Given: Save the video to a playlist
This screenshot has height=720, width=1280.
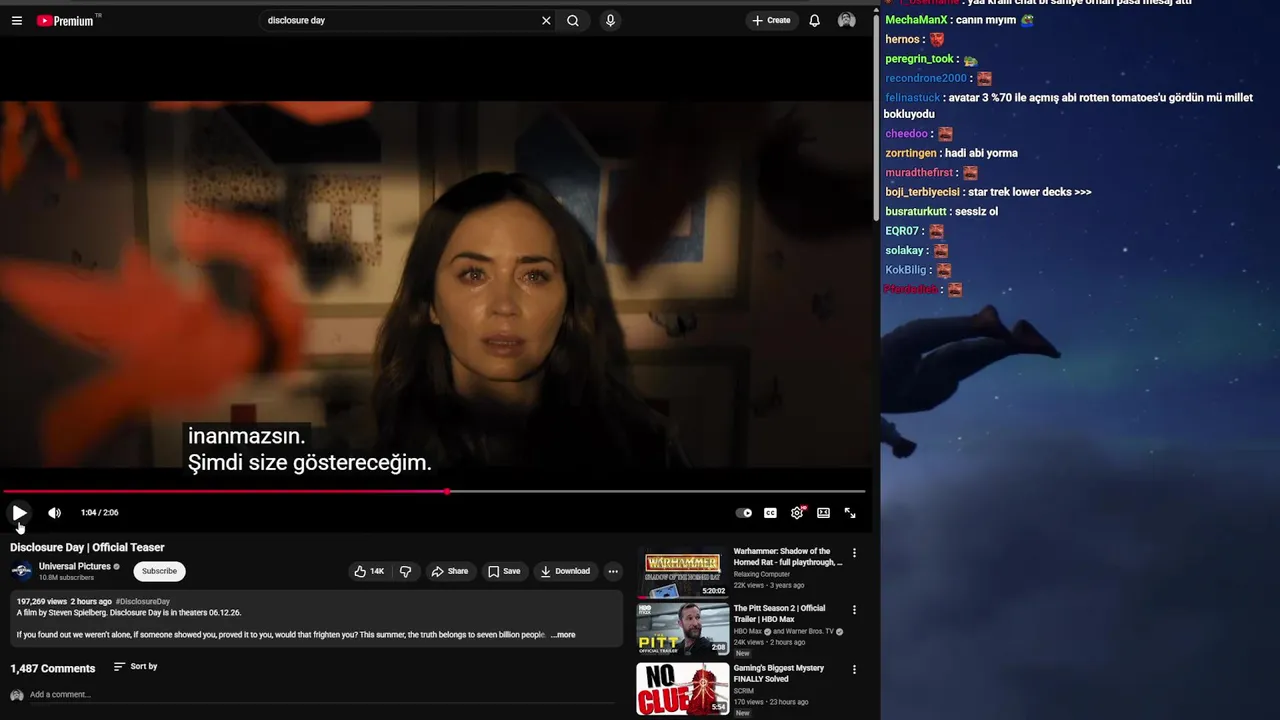Looking at the screenshot, I should click(x=504, y=571).
